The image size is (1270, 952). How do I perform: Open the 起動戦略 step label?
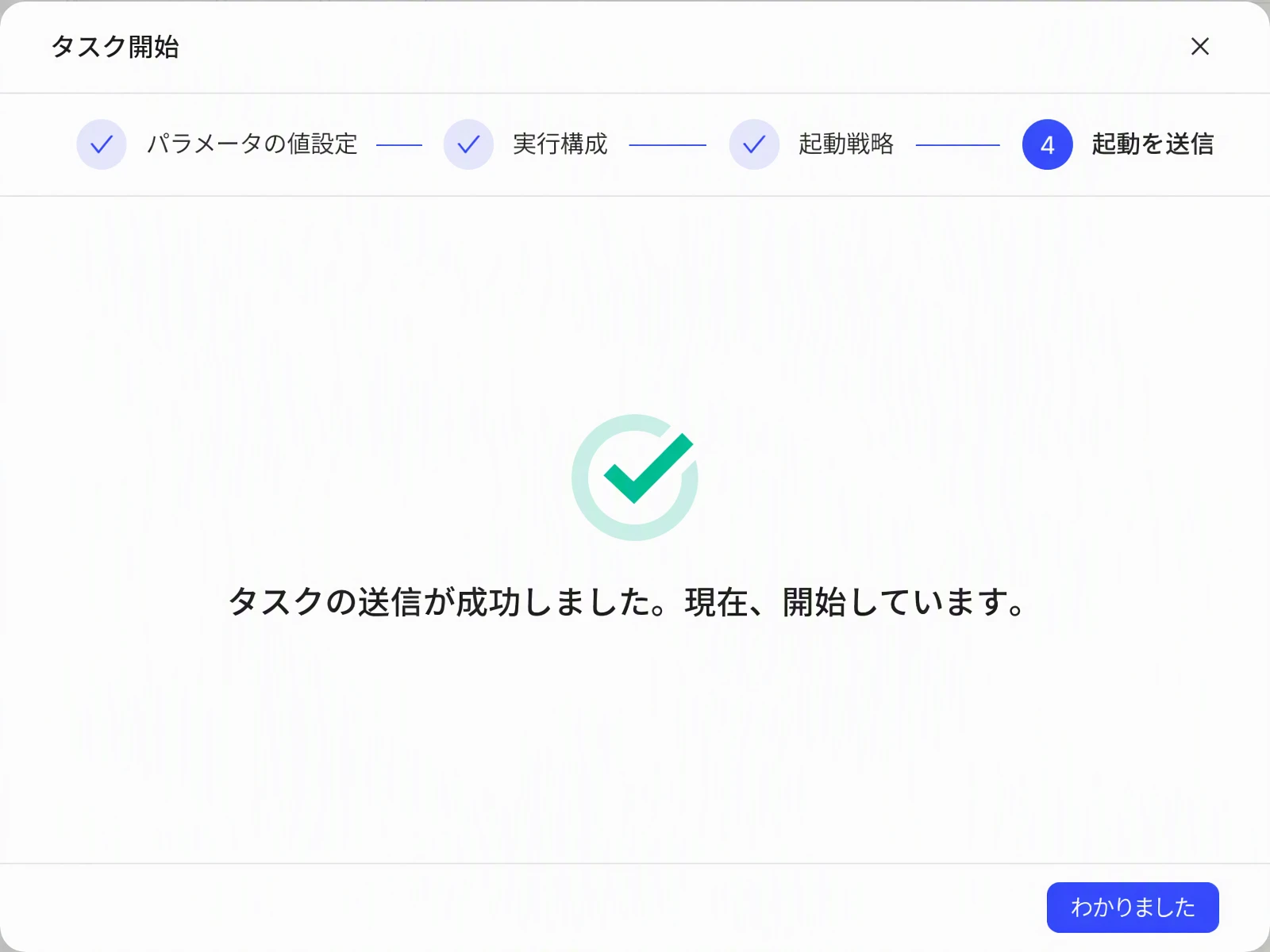(846, 144)
